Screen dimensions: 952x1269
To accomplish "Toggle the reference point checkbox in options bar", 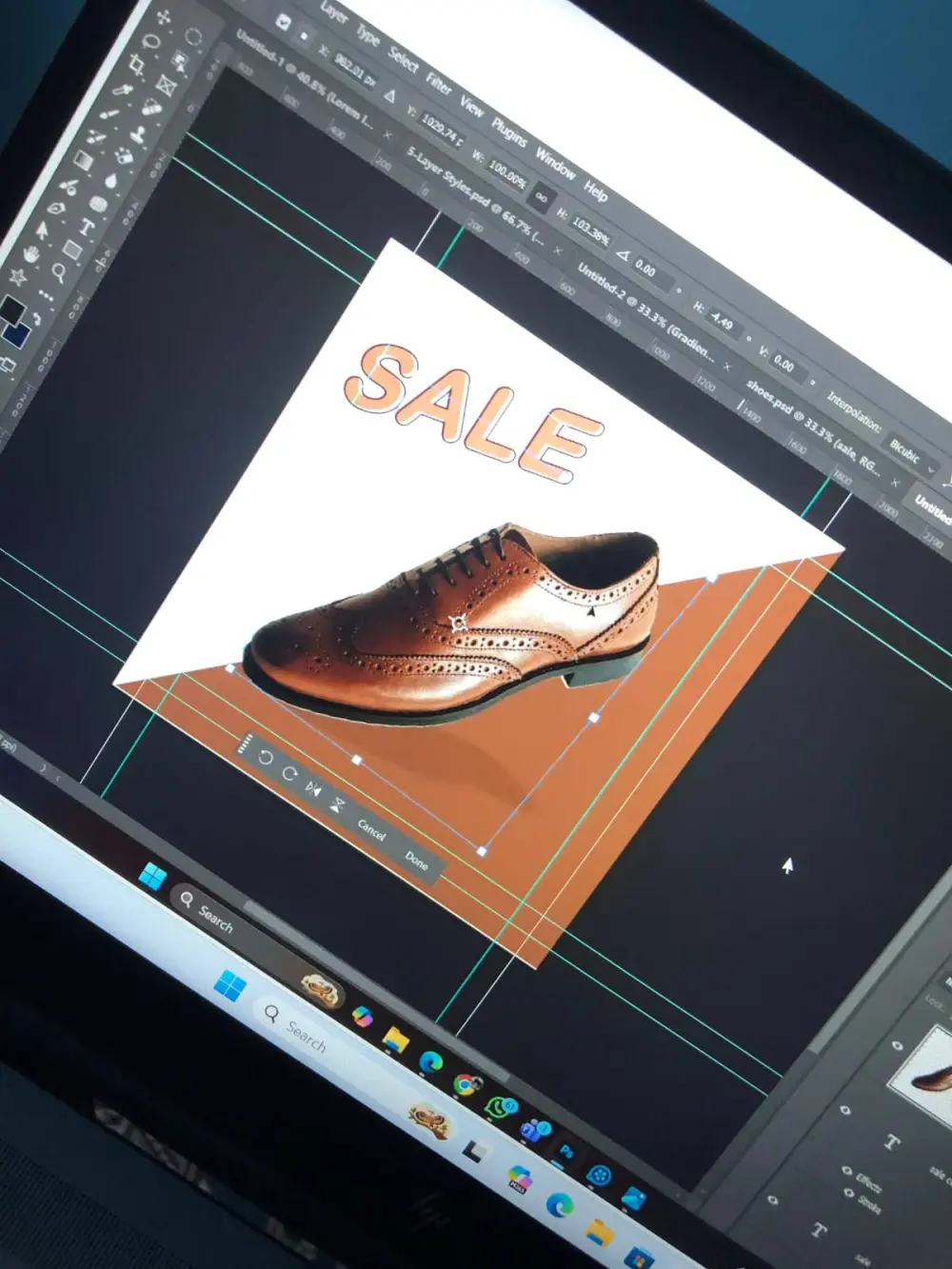I will click(283, 22).
